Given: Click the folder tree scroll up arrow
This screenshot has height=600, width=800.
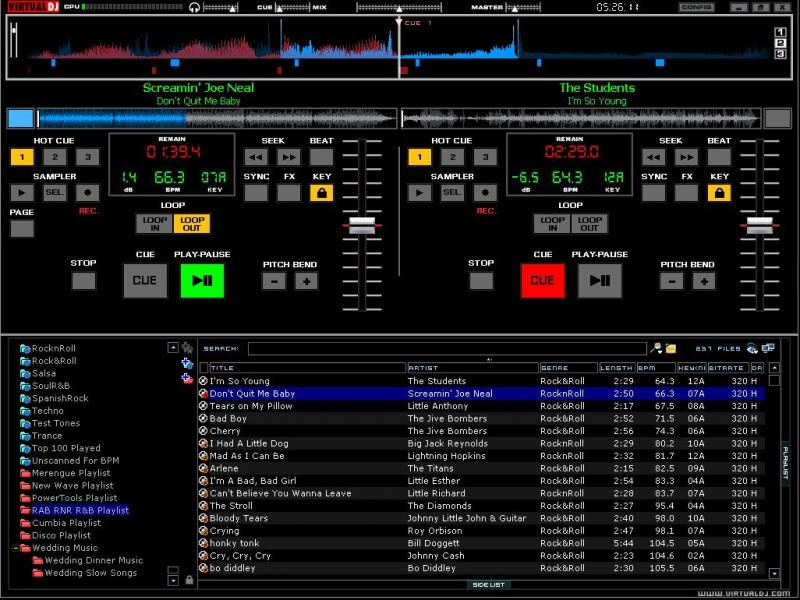Looking at the screenshot, I should tap(173, 348).
